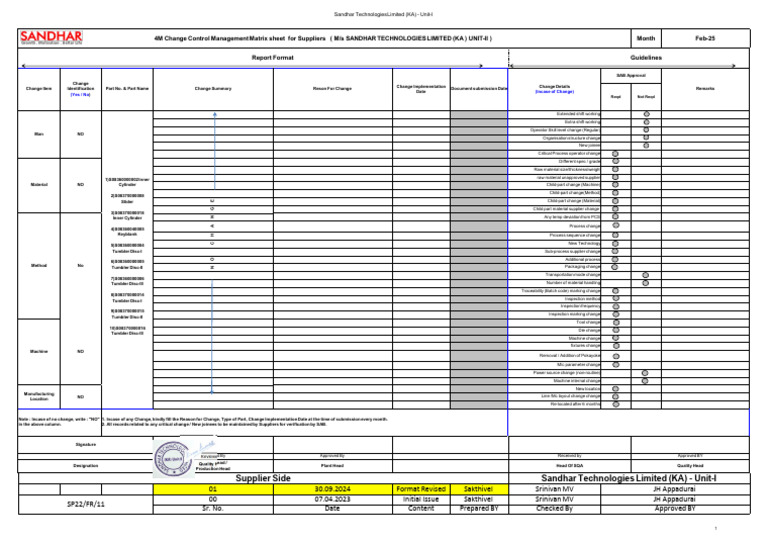
Task: Click the 'Supplier Side' heading
Action: [263, 478]
